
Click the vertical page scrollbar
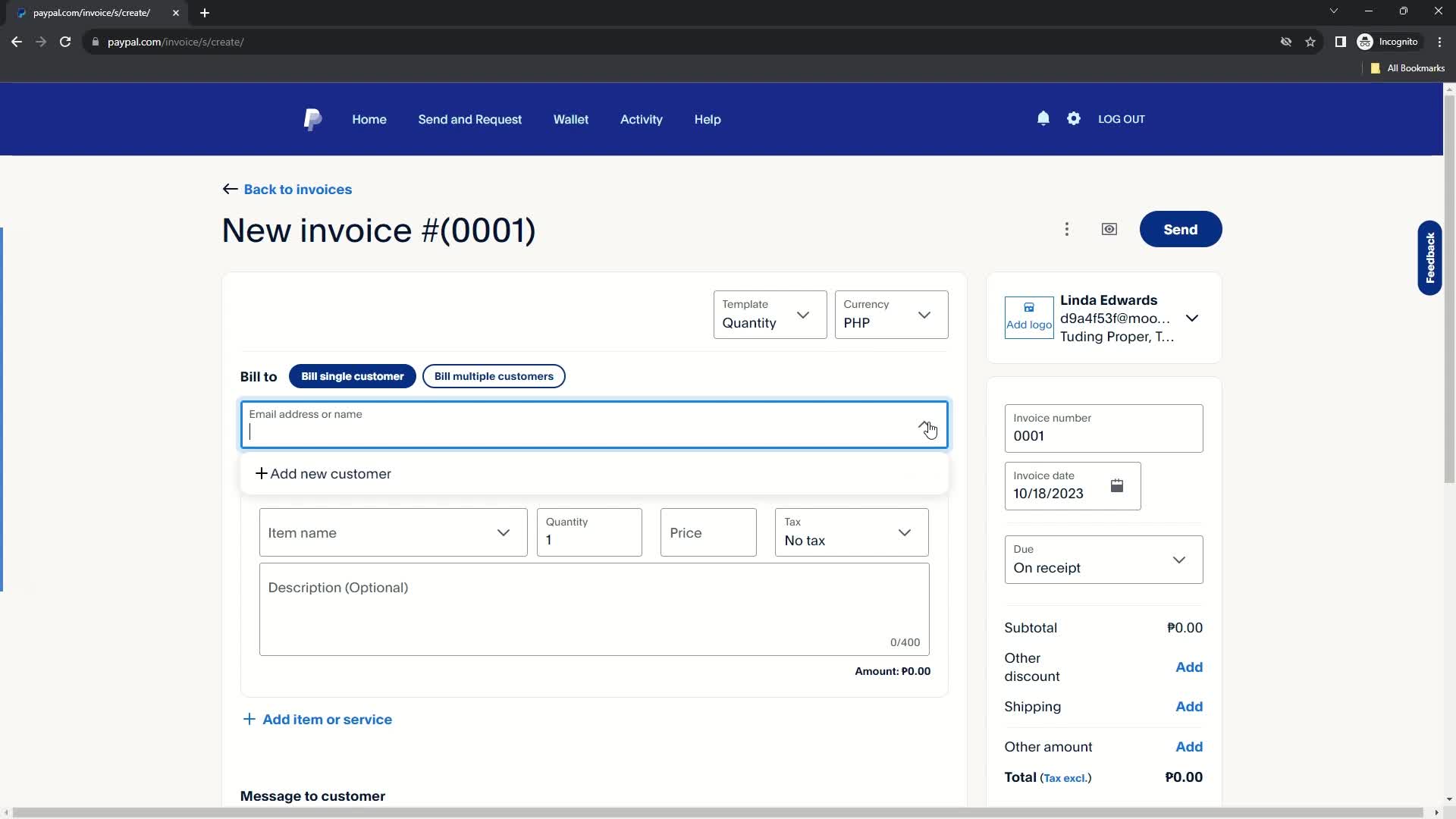[x=1449, y=288]
